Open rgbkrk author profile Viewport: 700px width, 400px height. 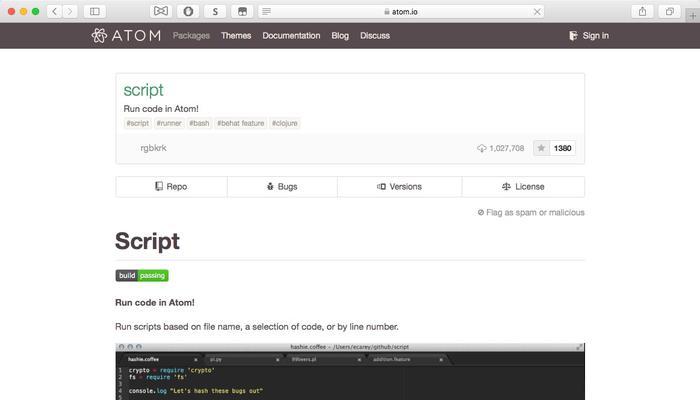click(x=153, y=148)
